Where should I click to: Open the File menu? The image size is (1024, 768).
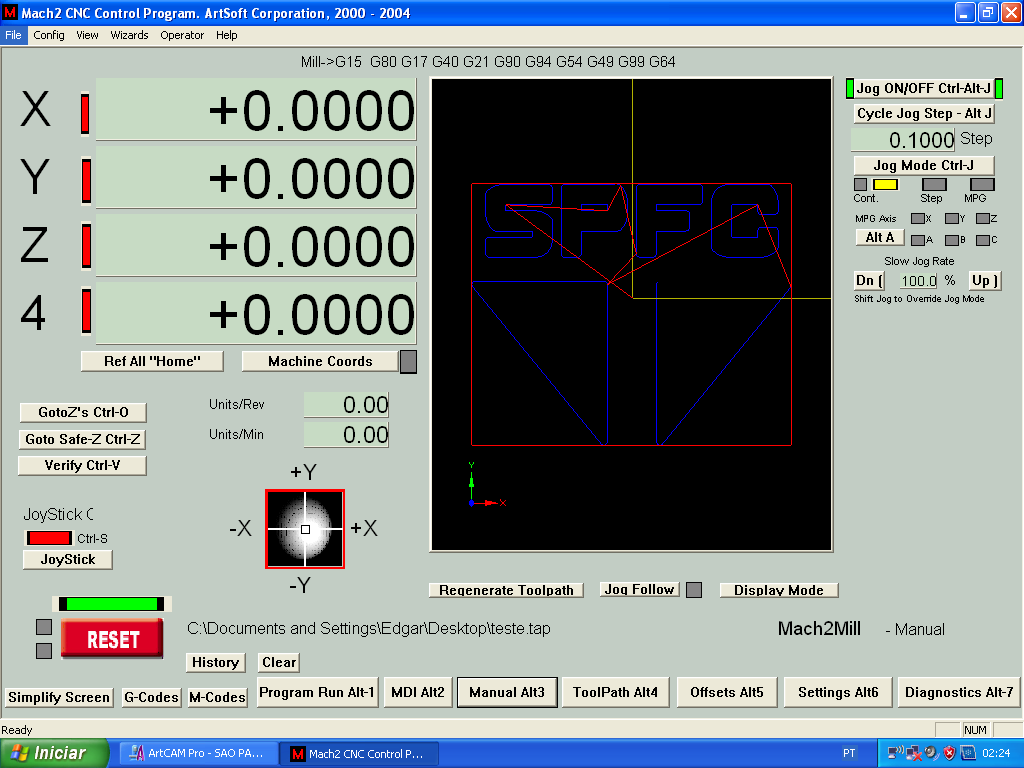[x=13, y=35]
